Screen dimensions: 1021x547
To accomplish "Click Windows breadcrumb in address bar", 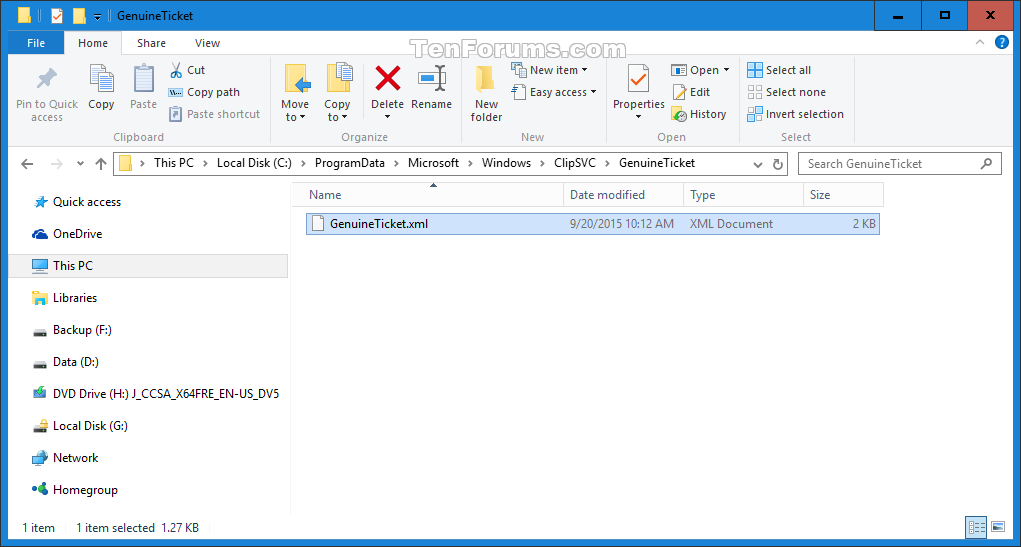I will (506, 163).
